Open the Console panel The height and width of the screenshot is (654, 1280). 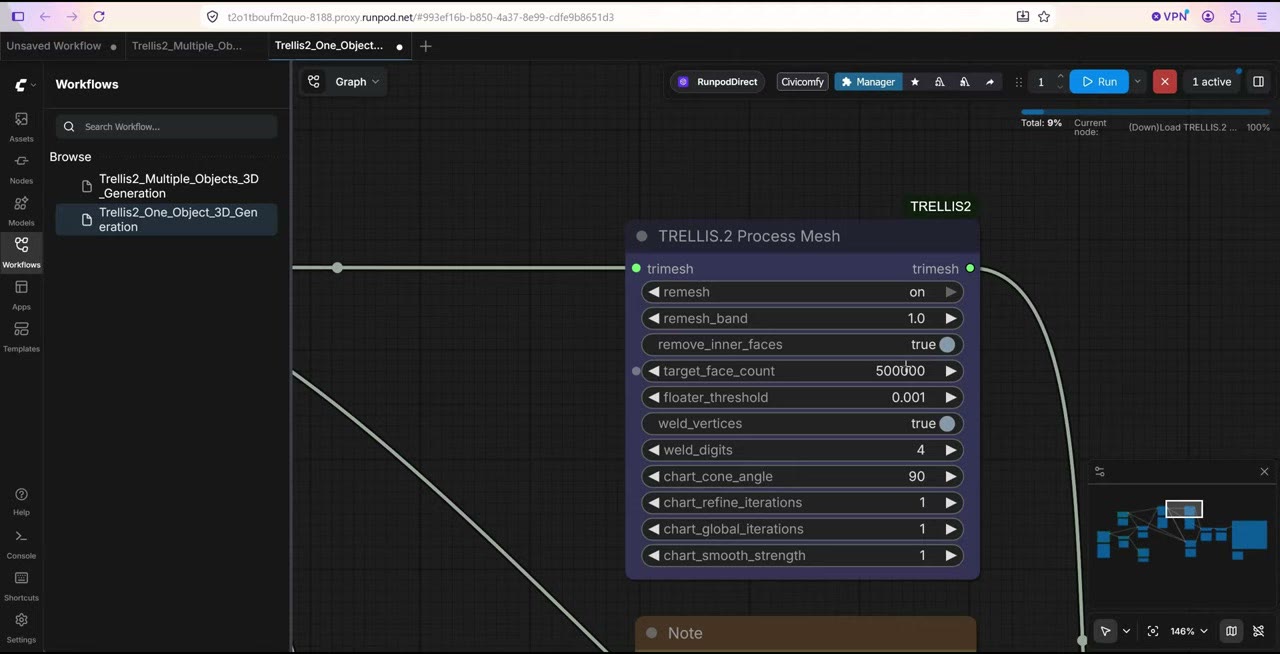click(21, 543)
